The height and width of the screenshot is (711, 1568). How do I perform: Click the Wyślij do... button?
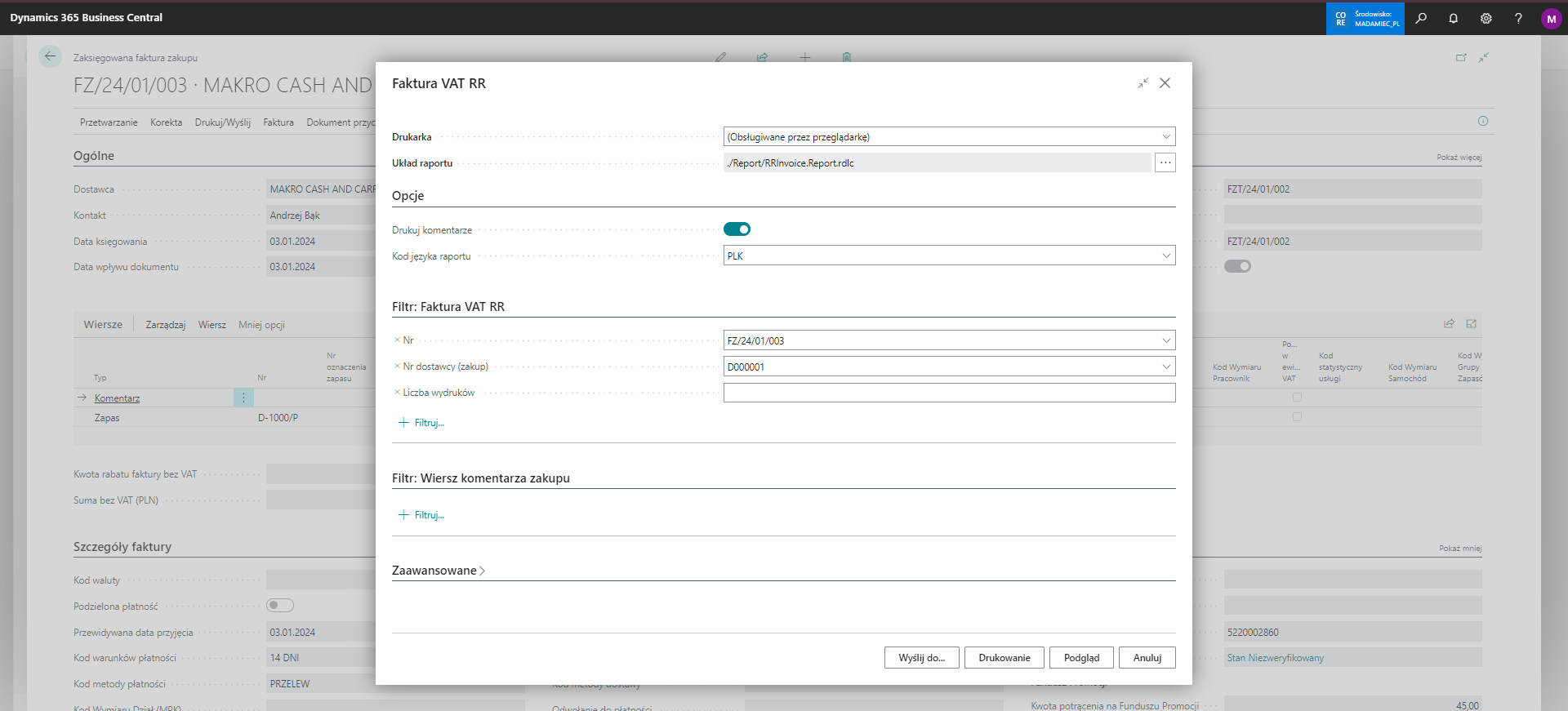click(x=922, y=658)
